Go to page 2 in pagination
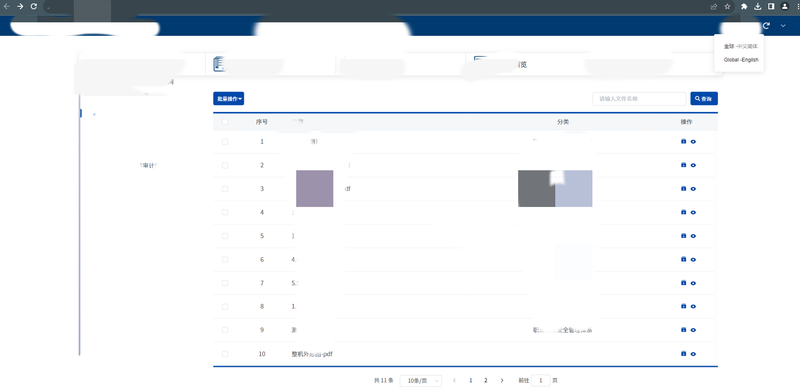This screenshot has width=800, height=392. coord(486,381)
